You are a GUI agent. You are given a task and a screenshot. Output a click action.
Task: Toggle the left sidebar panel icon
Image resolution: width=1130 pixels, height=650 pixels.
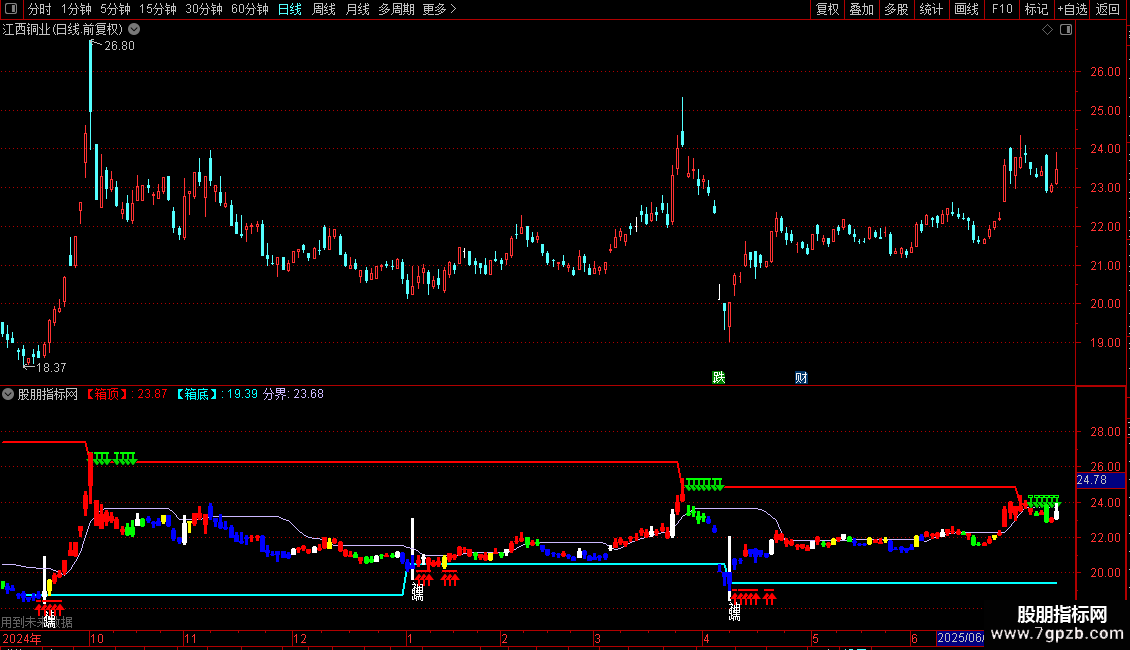point(11,9)
